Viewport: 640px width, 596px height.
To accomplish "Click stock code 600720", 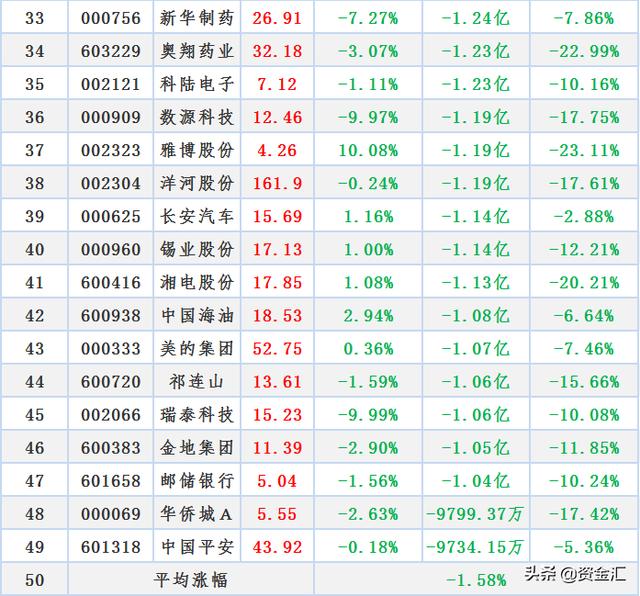I will [x=111, y=382].
